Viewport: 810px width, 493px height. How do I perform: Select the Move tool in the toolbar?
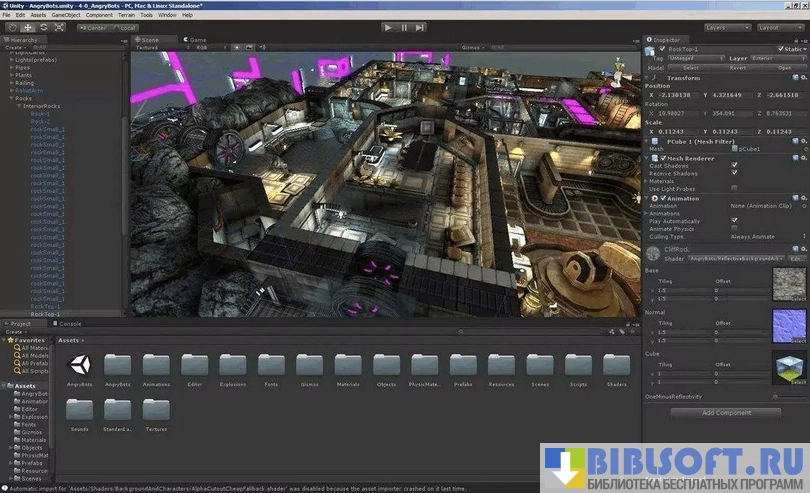pos(27,27)
